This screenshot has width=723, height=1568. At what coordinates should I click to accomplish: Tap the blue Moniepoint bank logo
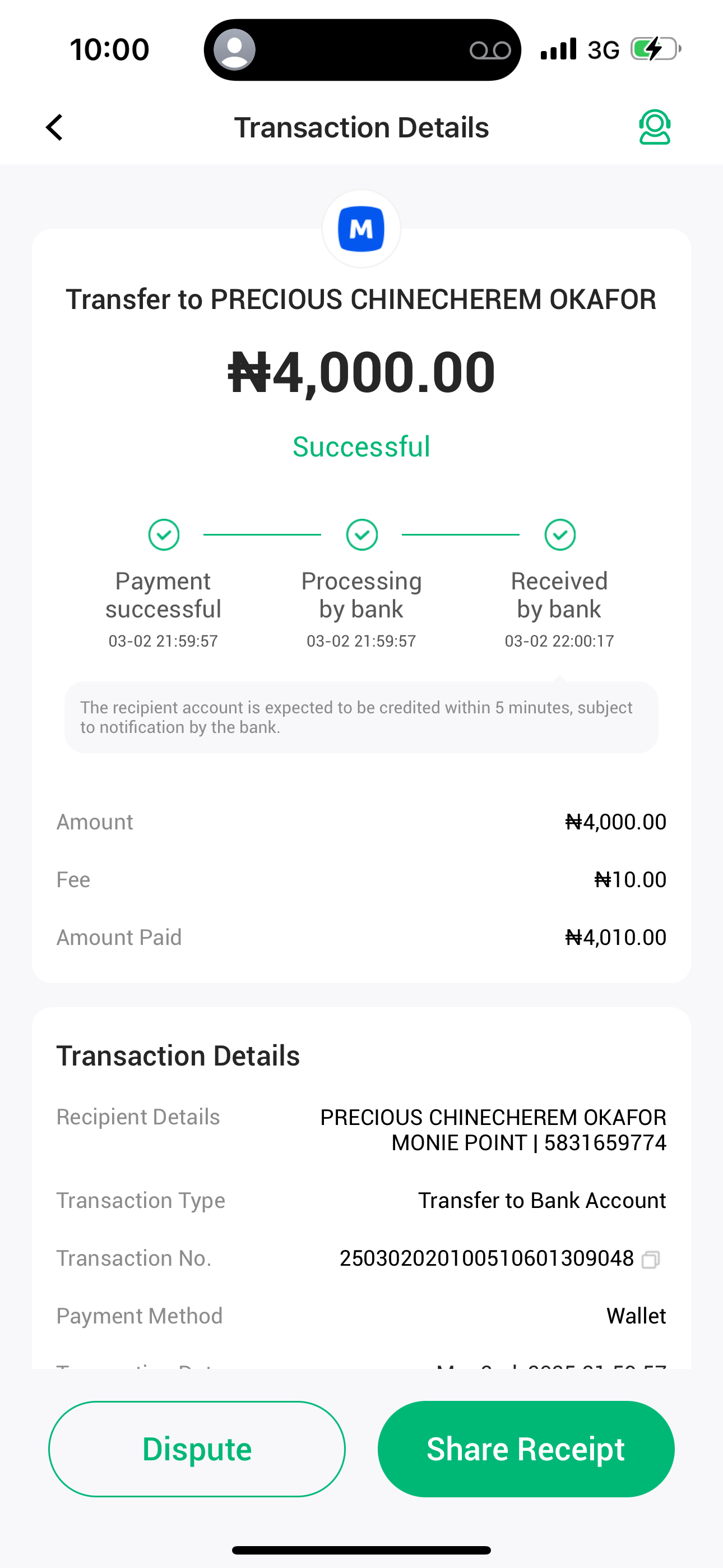pos(361,229)
